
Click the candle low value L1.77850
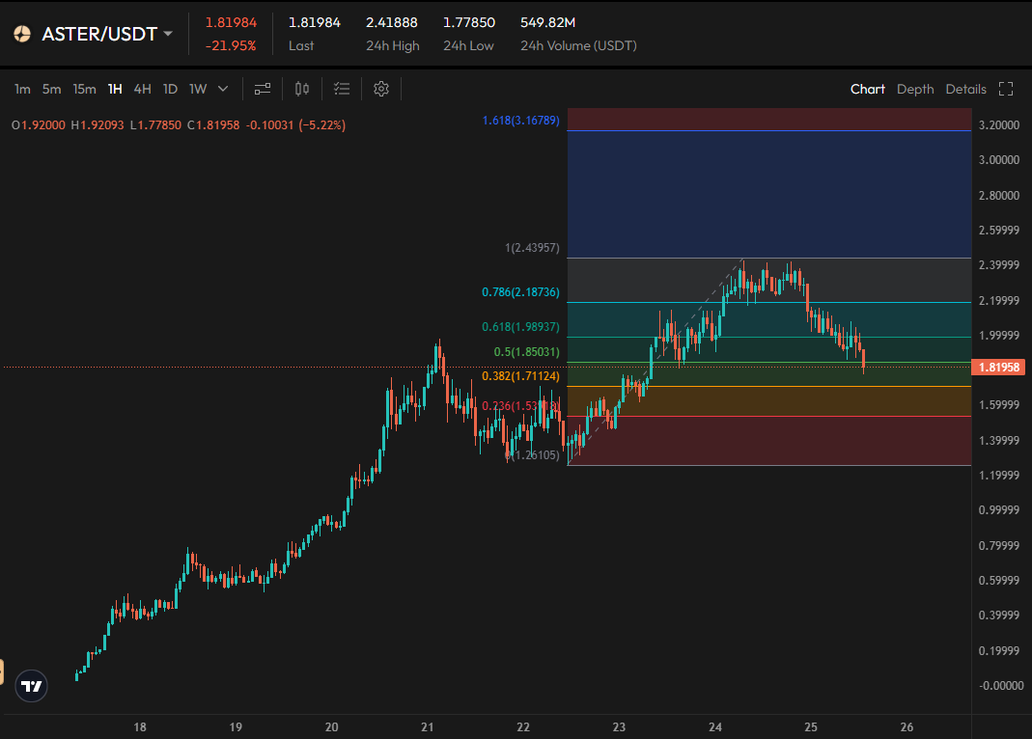155,125
